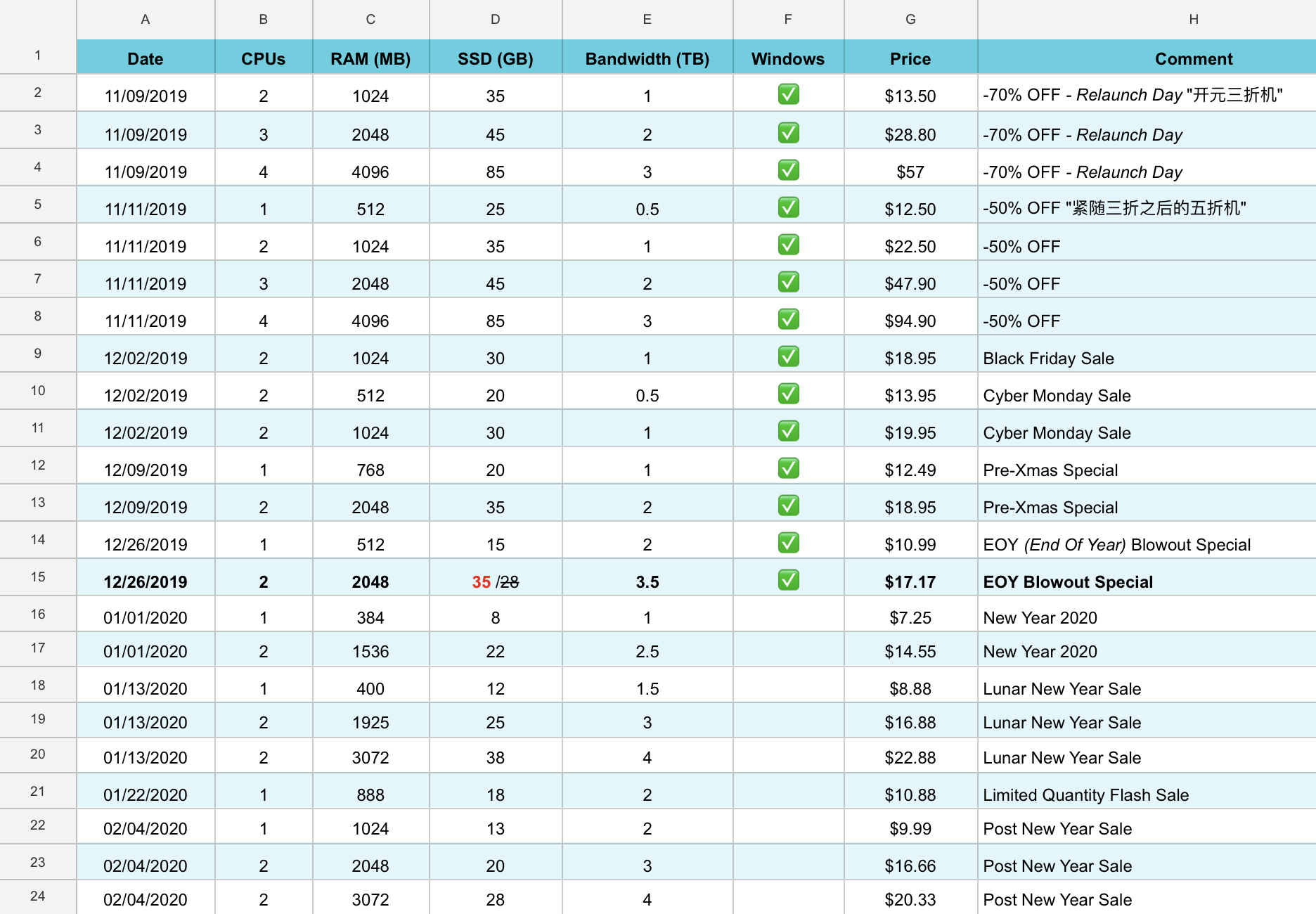Screen dimensions: 1316x914
Task: Select the bold "EOY Blowout Special" cell
Action: (x=1147, y=578)
